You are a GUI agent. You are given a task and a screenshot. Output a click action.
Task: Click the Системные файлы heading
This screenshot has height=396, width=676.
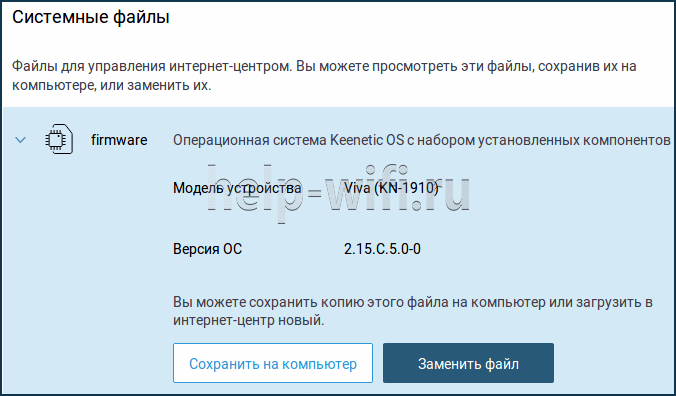click(91, 17)
